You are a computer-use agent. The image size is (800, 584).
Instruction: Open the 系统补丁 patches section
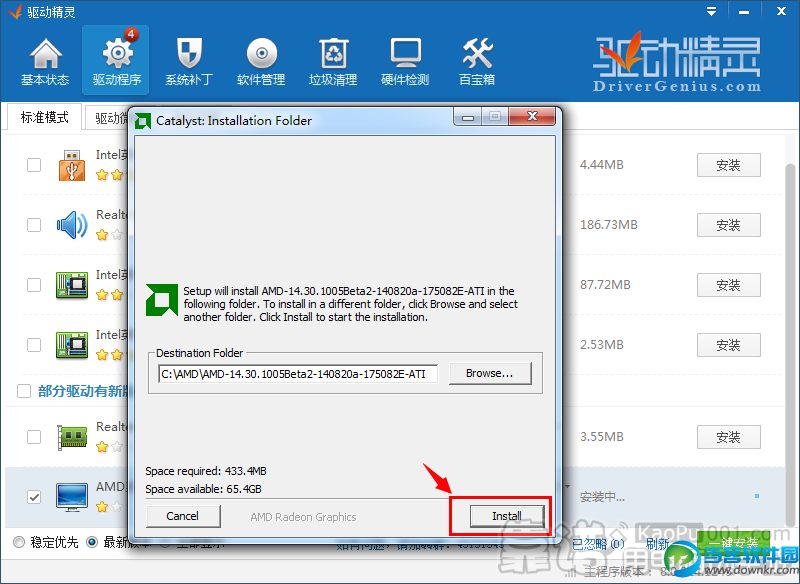point(189,61)
